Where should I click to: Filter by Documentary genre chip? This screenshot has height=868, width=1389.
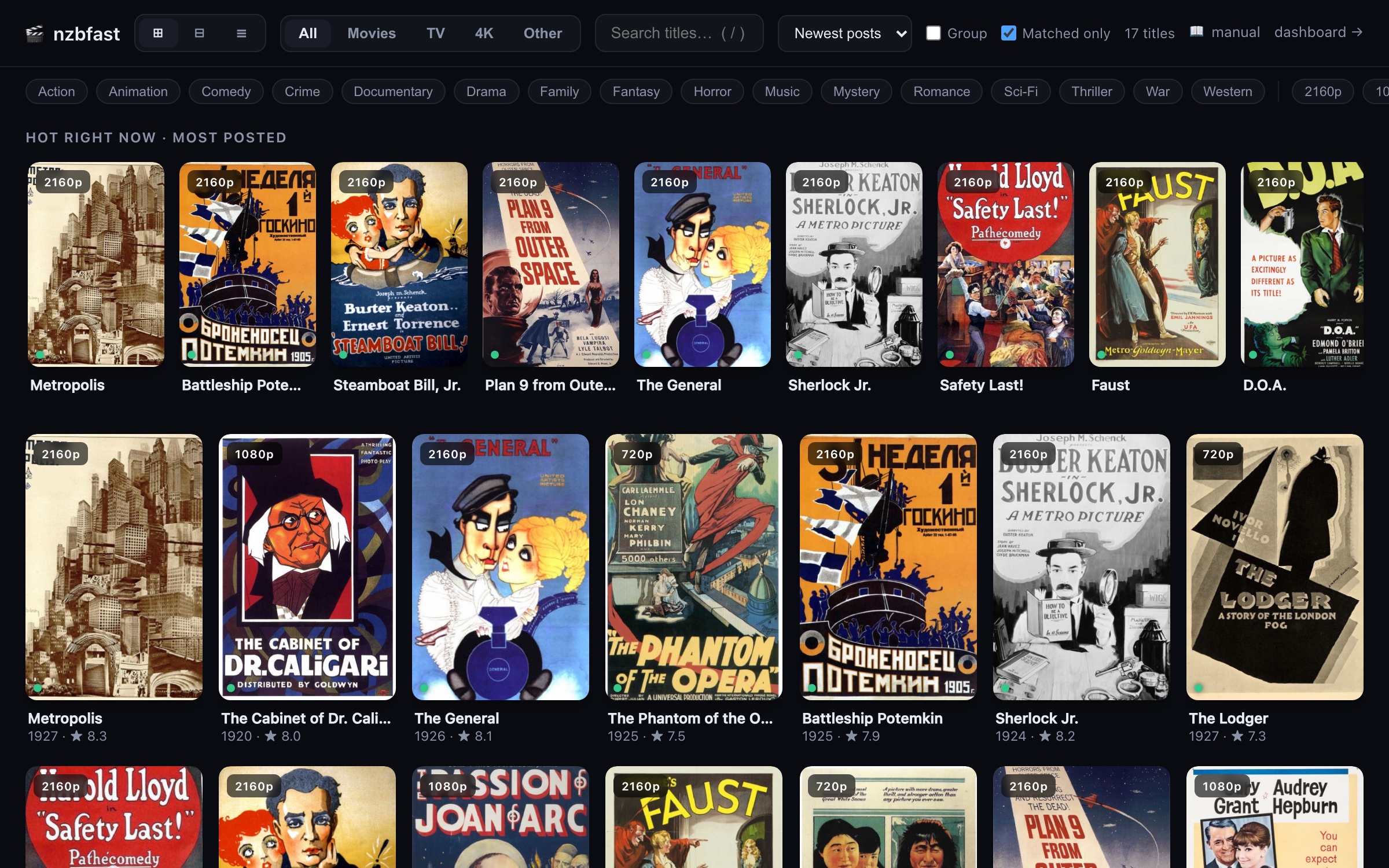tap(393, 91)
